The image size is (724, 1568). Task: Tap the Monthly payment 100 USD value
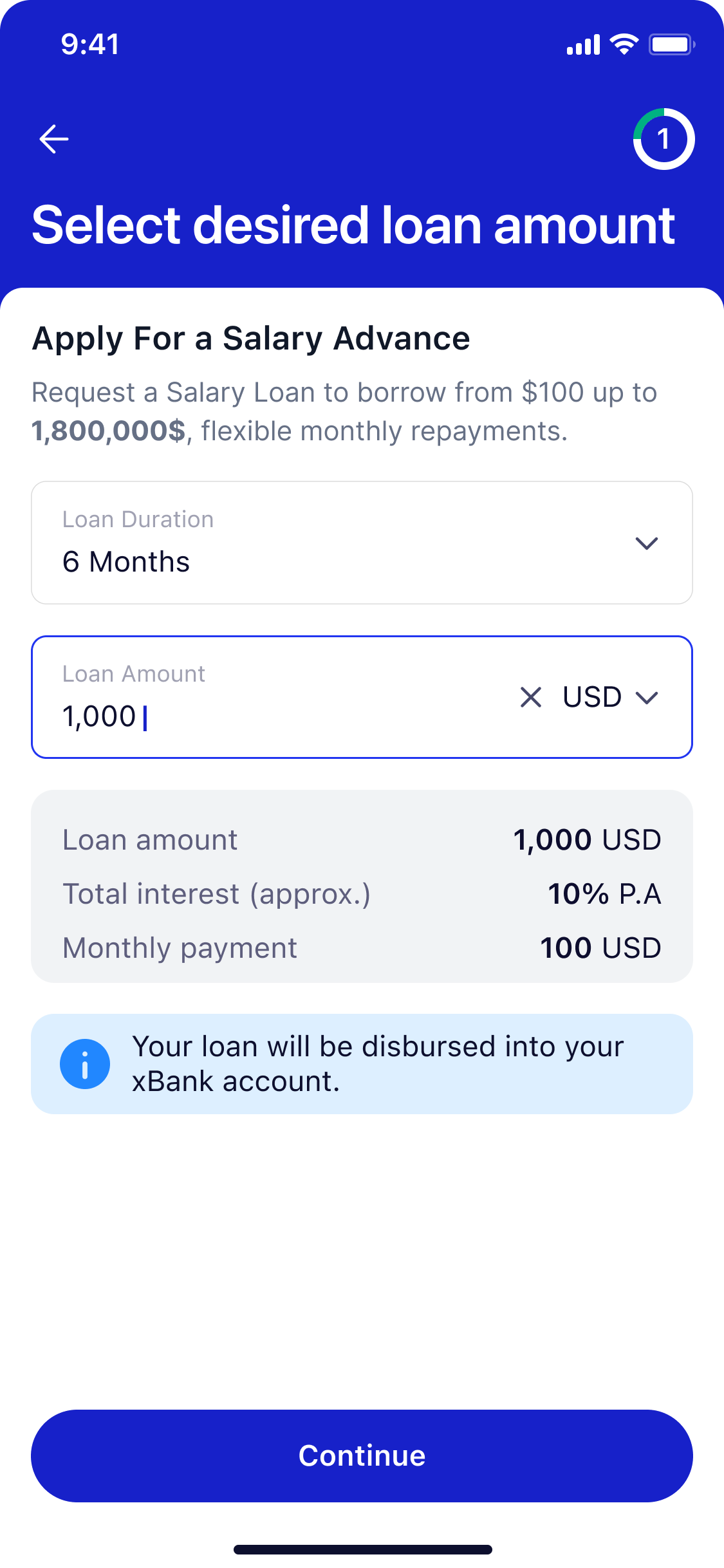(600, 948)
